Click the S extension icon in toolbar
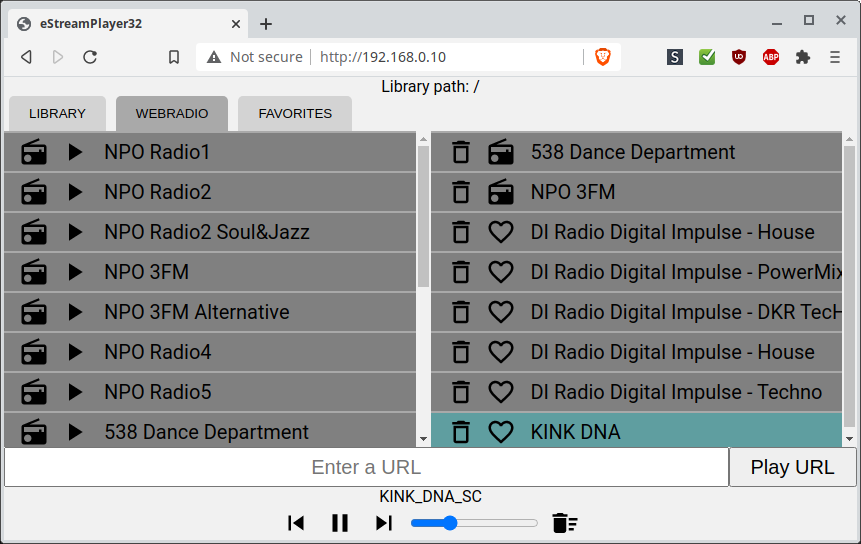Viewport: 861px width, 544px height. [675, 57]
